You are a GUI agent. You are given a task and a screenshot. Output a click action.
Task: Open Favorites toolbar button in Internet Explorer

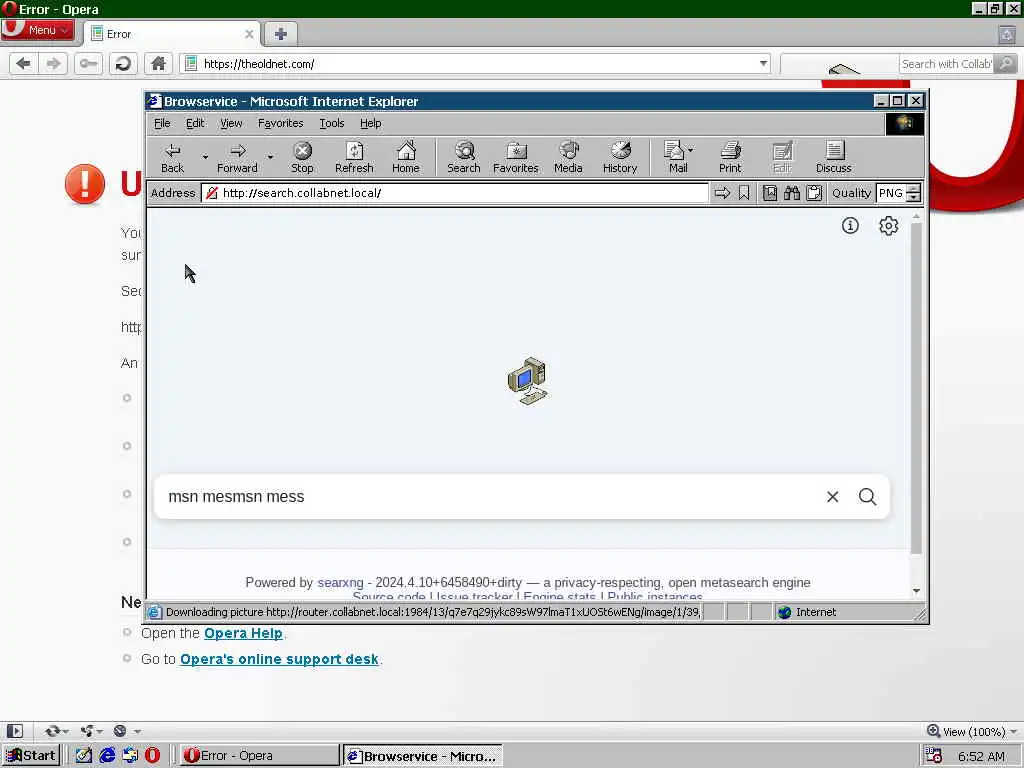tap(516, 157)
